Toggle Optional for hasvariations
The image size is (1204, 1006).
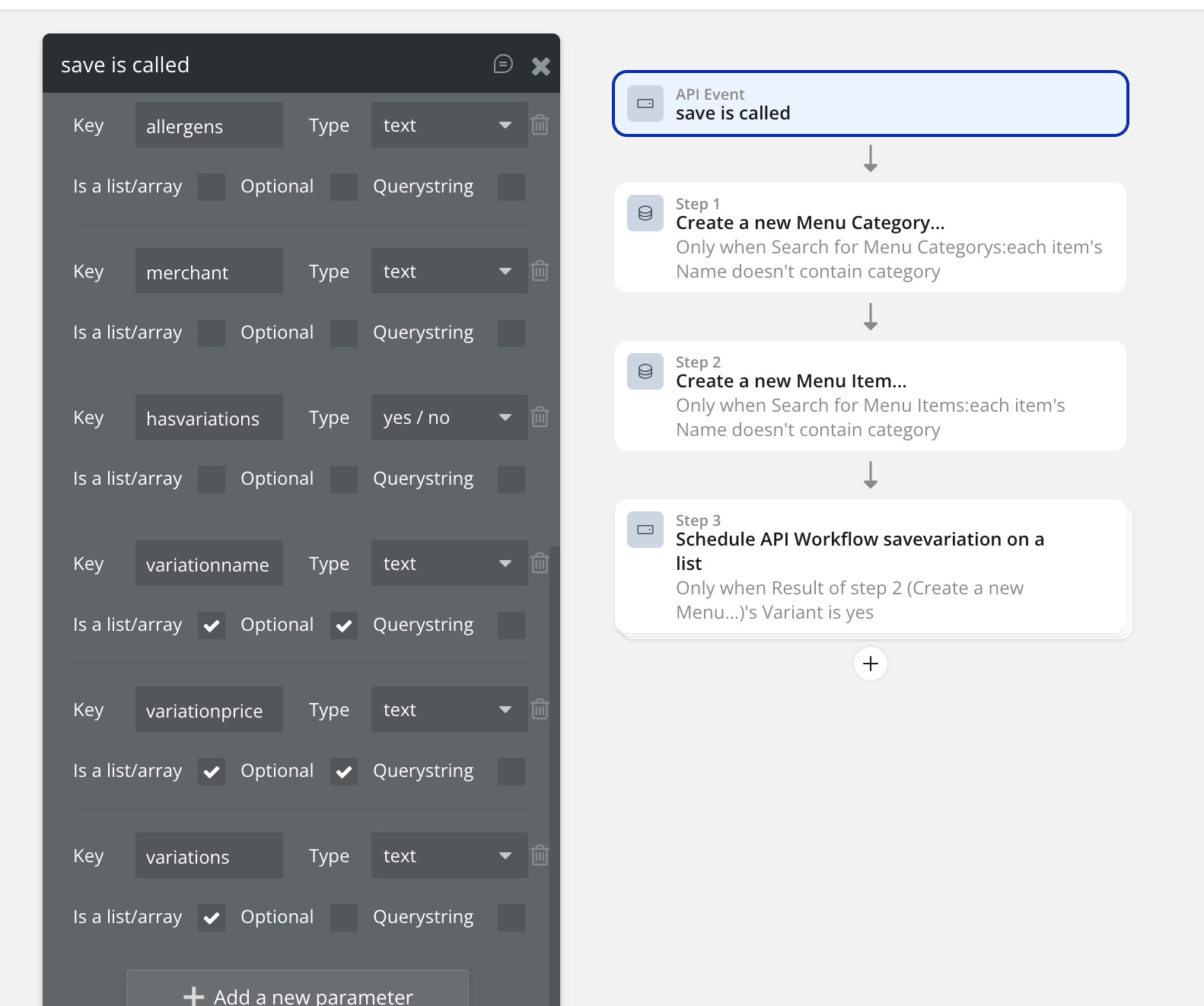point(344,479)
